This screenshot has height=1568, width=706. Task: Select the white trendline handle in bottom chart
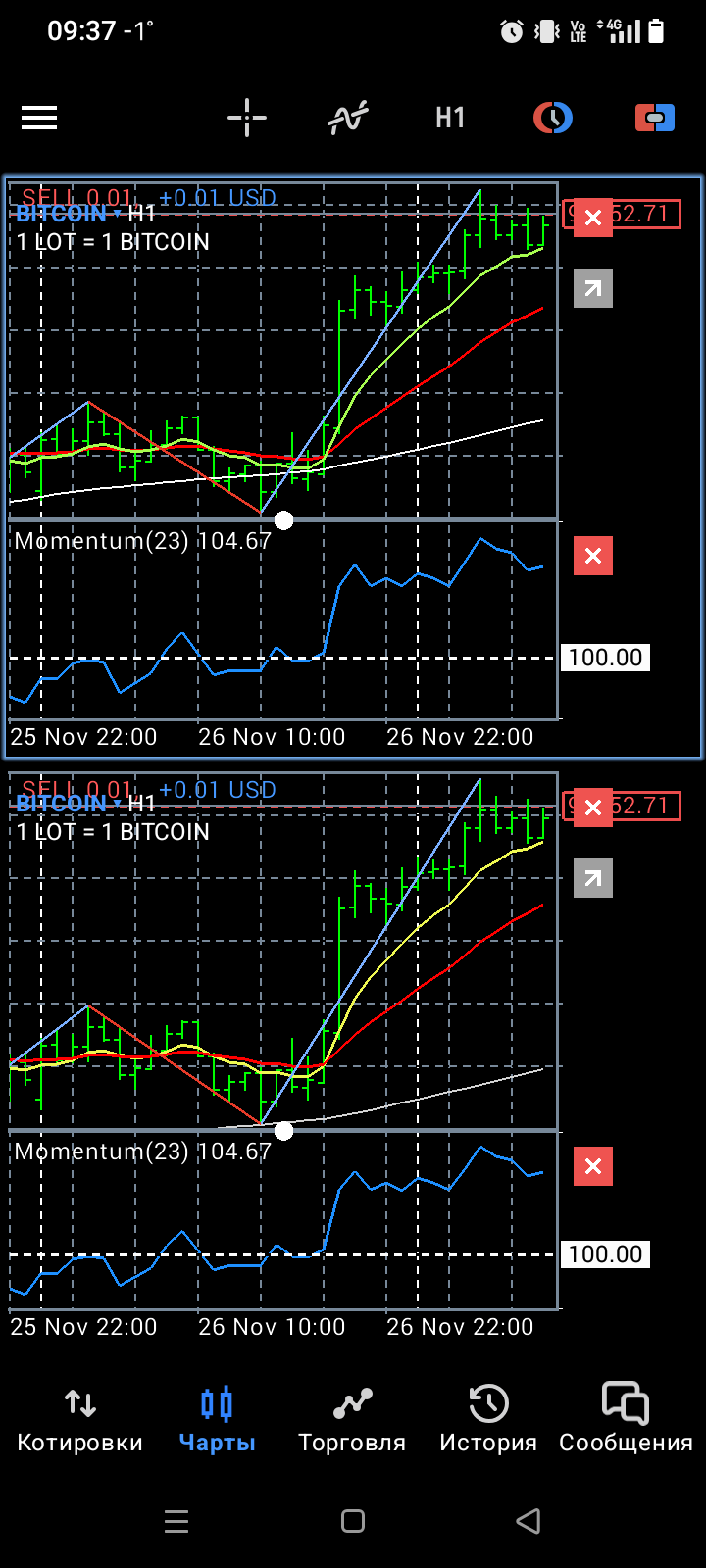(x=283, y=1131)
